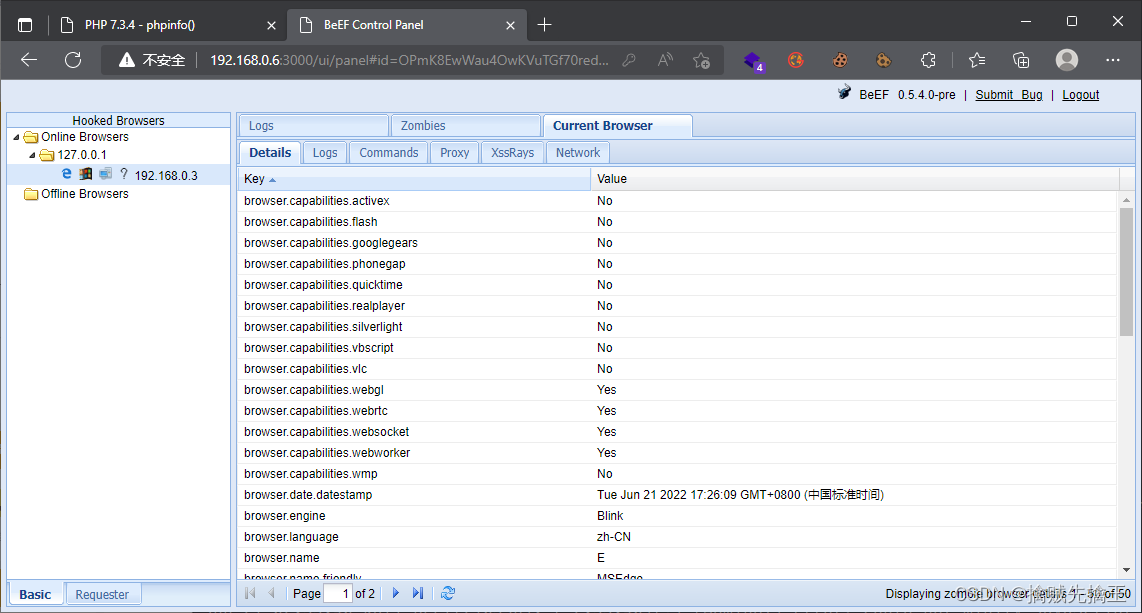Select hooked browser 192.168.0.3

[166, 175]
